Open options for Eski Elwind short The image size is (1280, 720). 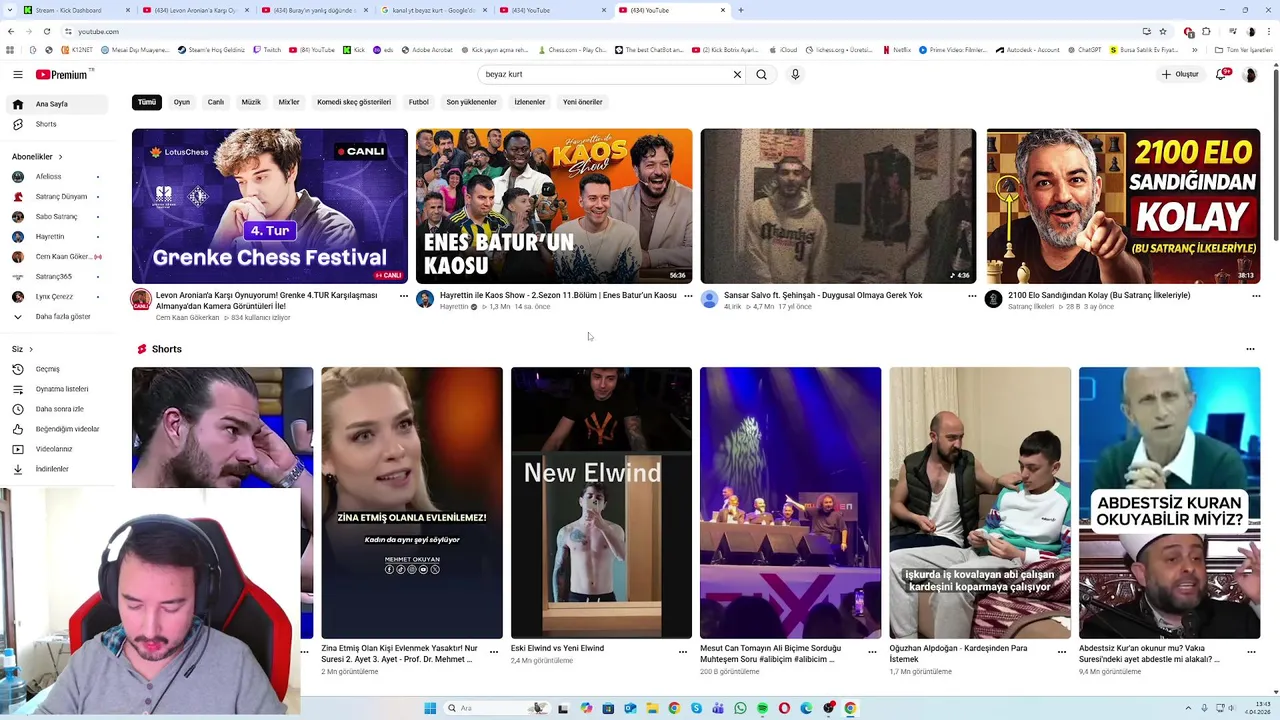click(x=683, y=652)
